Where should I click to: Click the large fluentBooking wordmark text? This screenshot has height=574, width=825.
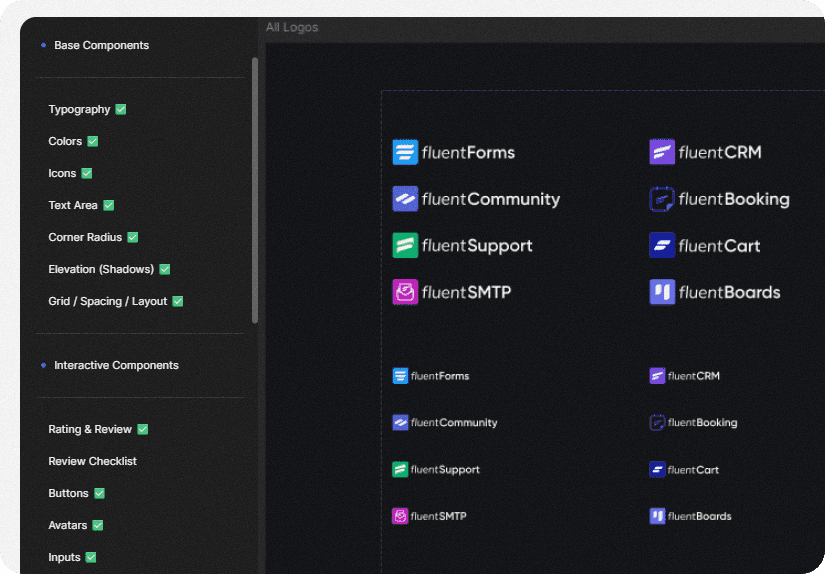click(x=734, y=199)
